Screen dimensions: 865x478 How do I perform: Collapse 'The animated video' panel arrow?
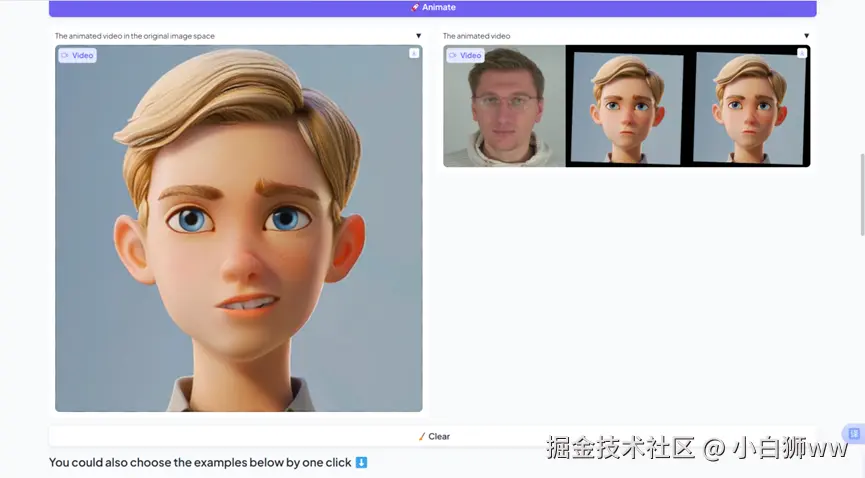click(807, 36)
